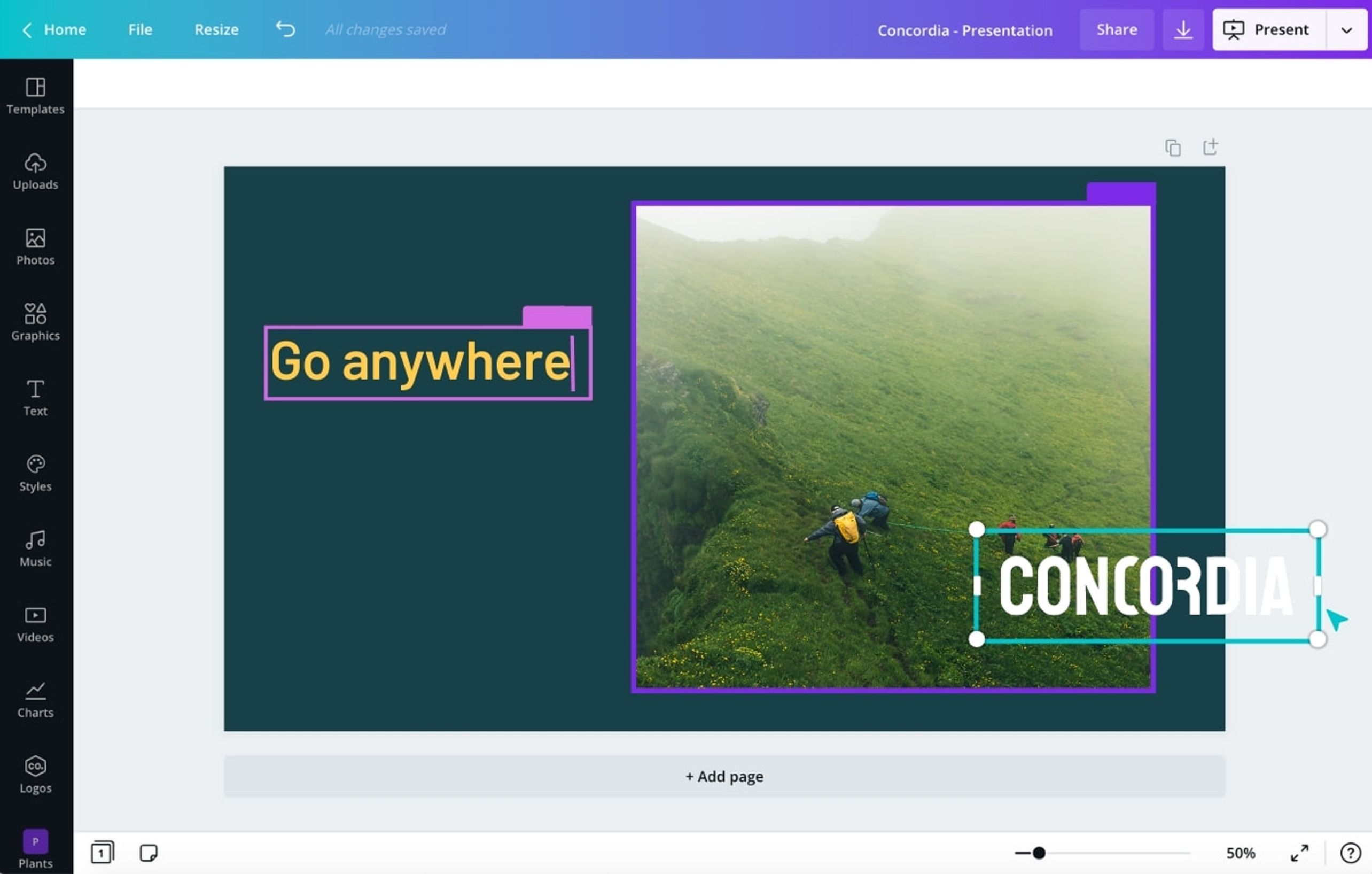Open the Graphics panel
The width and height of the screenshot is (1372, 874).
coord(35,322)
